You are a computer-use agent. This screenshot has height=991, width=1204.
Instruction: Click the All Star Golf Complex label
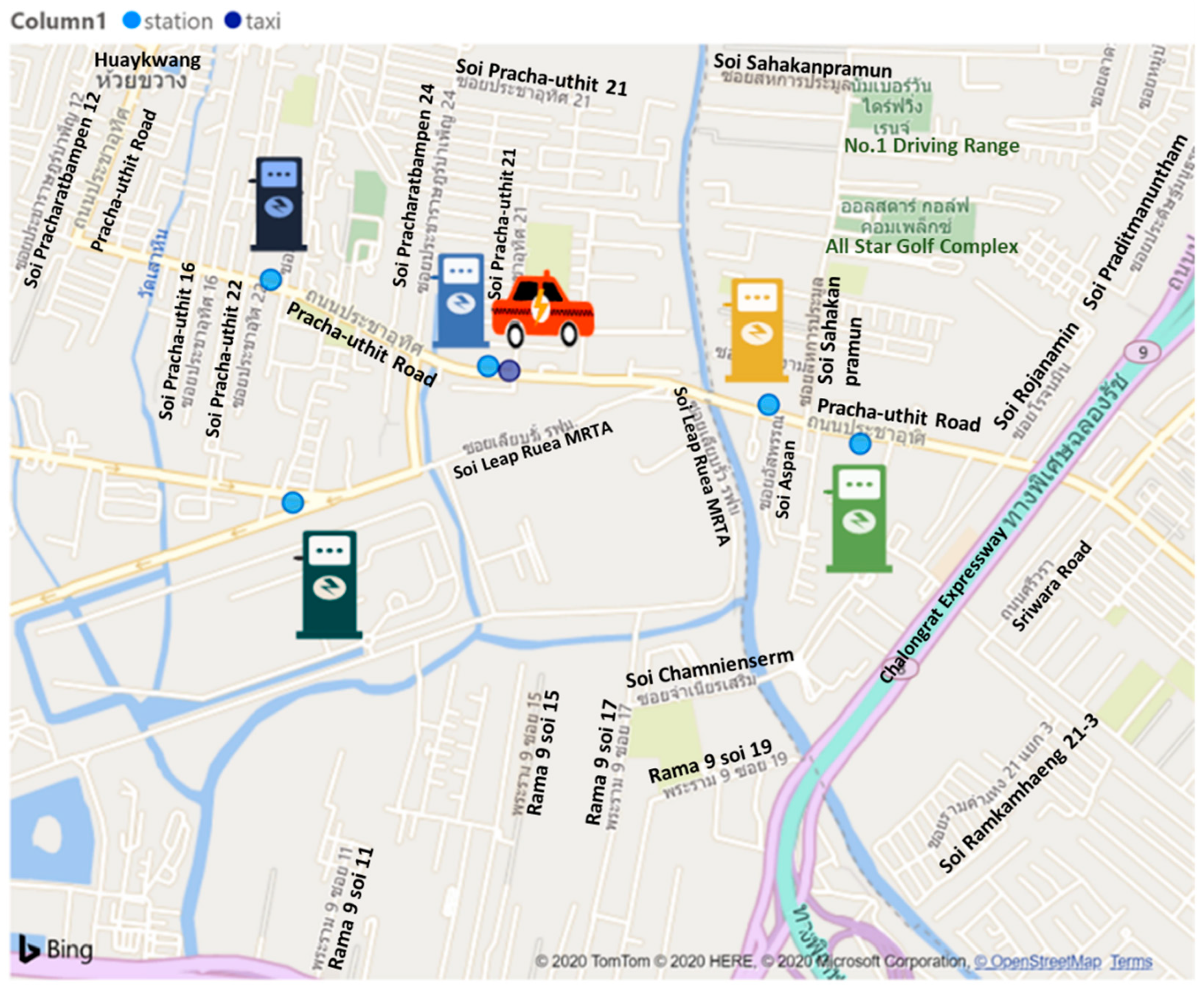(922, 246)
